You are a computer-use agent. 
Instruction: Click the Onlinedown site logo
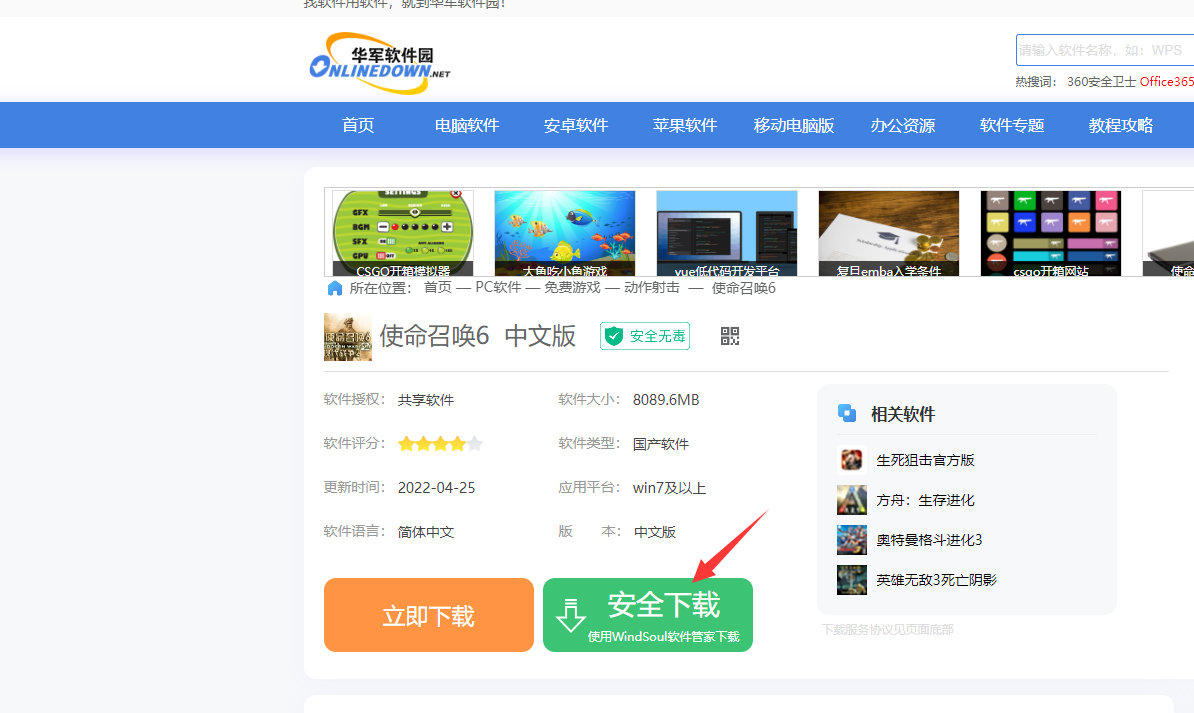point(379,64)
